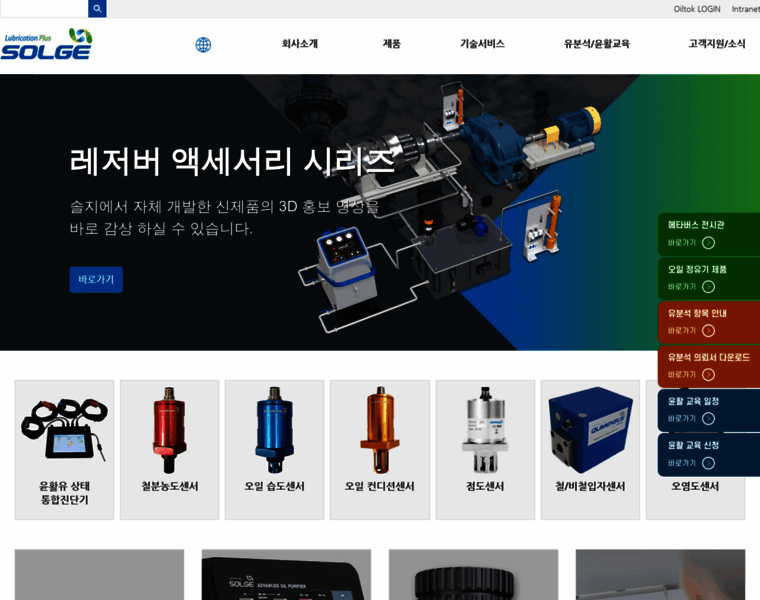Click the search text field at top
Image resolution: width=760 pixels, height=600 pixels.
(44, 8)
